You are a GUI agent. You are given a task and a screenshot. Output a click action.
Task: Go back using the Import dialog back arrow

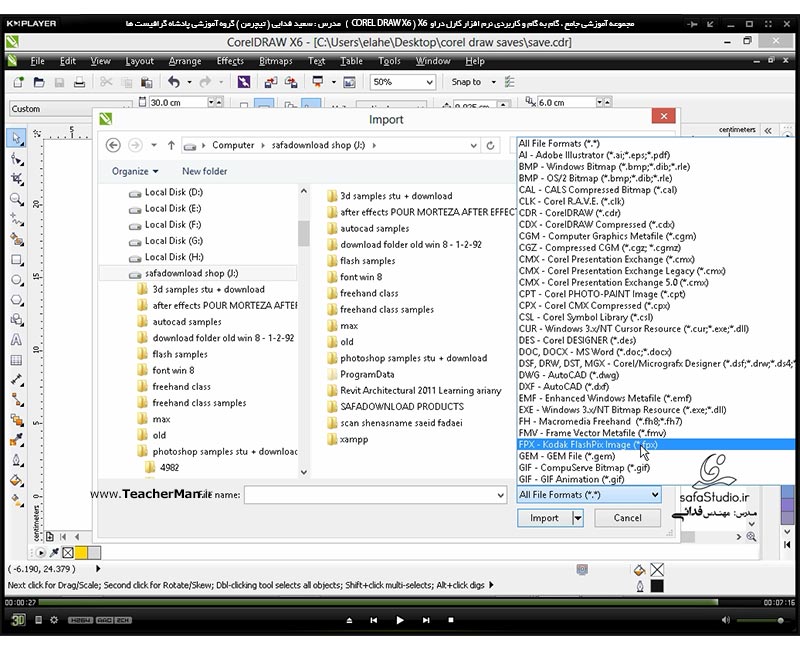[113, 145]
